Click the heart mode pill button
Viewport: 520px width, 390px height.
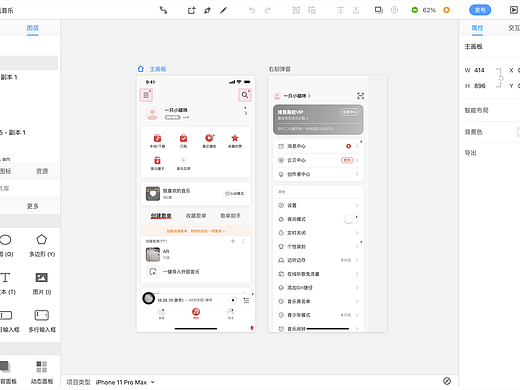pyautogui.click(x=234, y=193)
